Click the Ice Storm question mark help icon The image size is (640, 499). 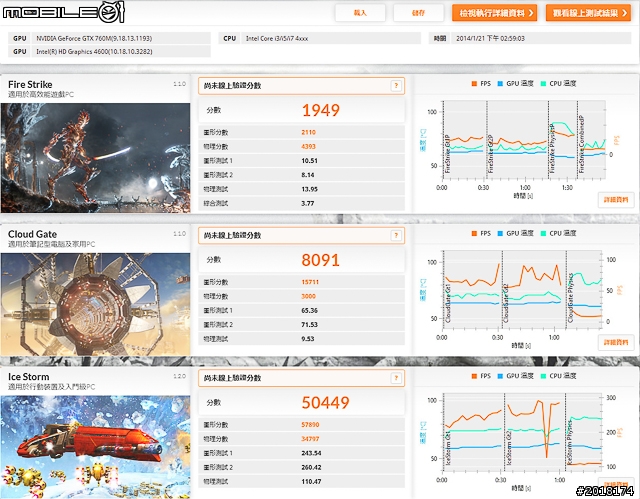pos(396,378)
